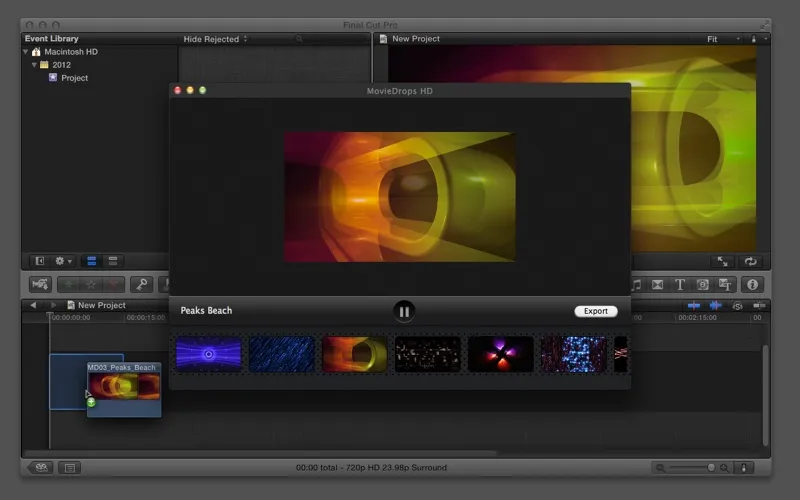
Task: Toggle timeline snapping
Action: [759, 306]
